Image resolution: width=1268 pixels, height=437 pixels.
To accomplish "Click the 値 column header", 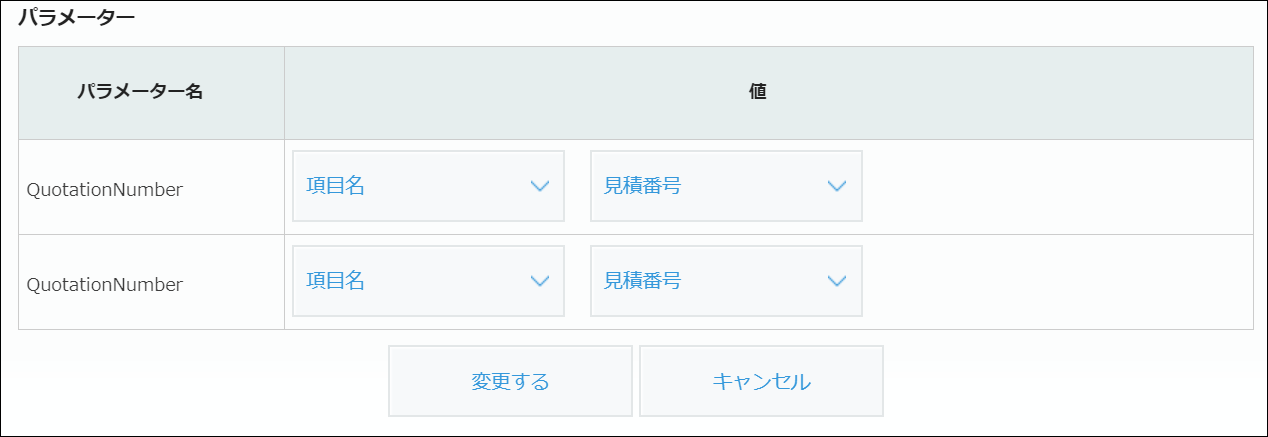I will point(758,92).
